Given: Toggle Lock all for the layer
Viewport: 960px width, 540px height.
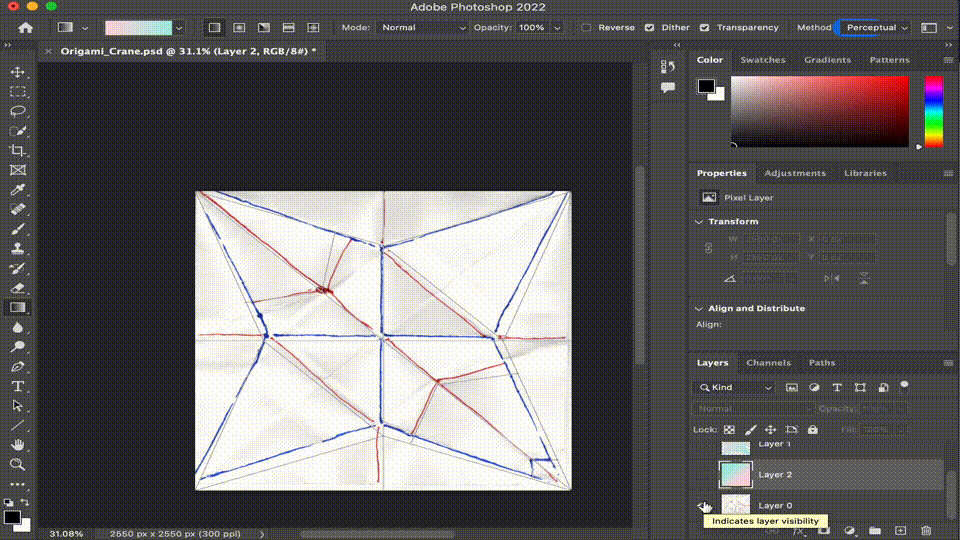Looking at the screenshot, I should (x=812, y=430).
